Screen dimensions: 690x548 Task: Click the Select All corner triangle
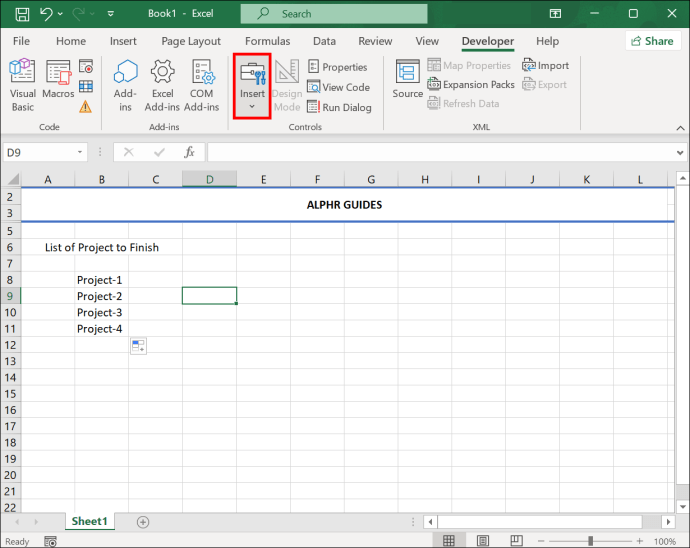(x=13, y=179)
